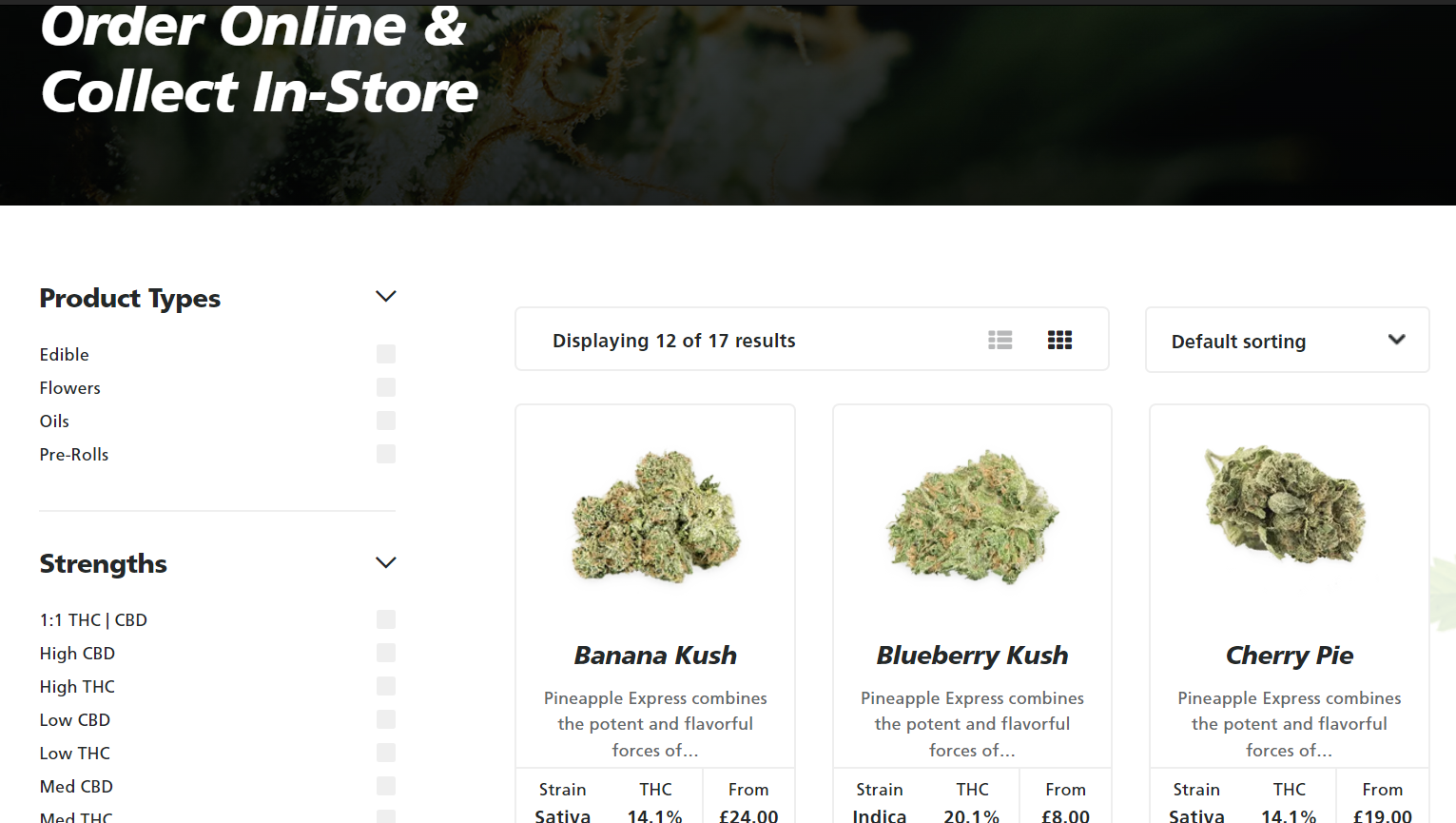Select the Low THC checkbox
The image size is (1456, 823).
click(385, 753)
